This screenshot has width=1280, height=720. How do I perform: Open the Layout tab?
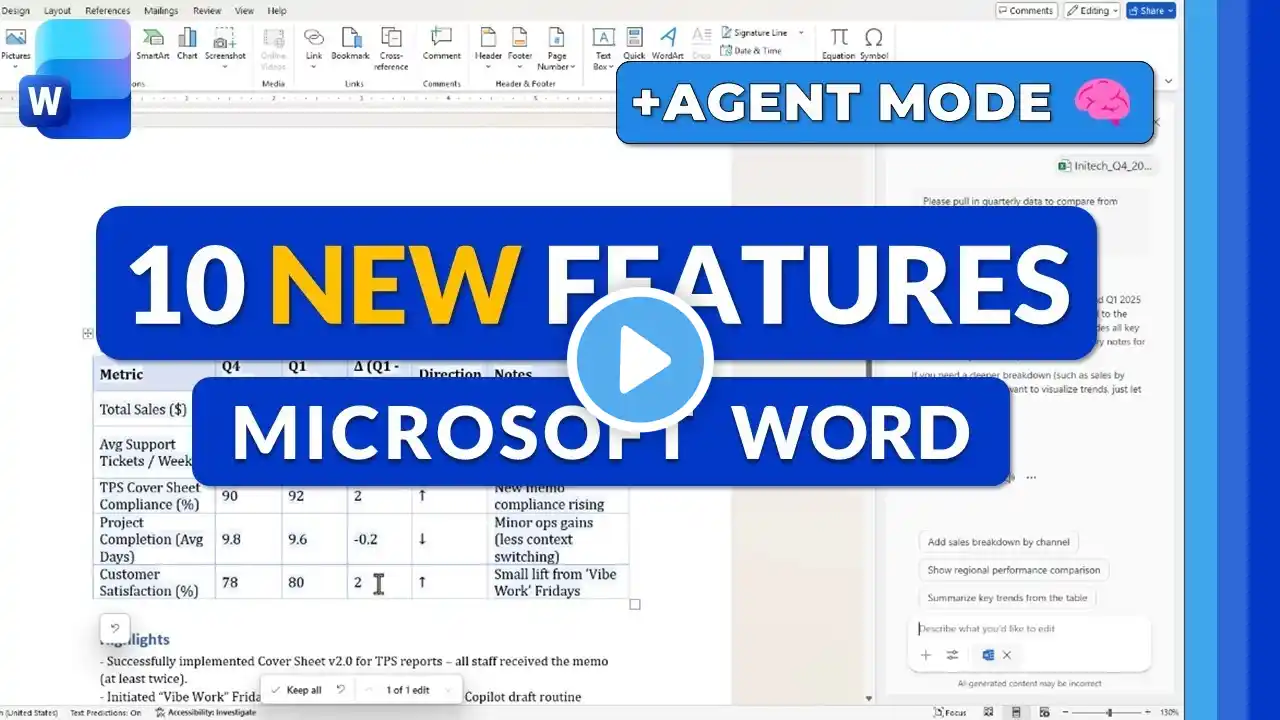(57, 11)
